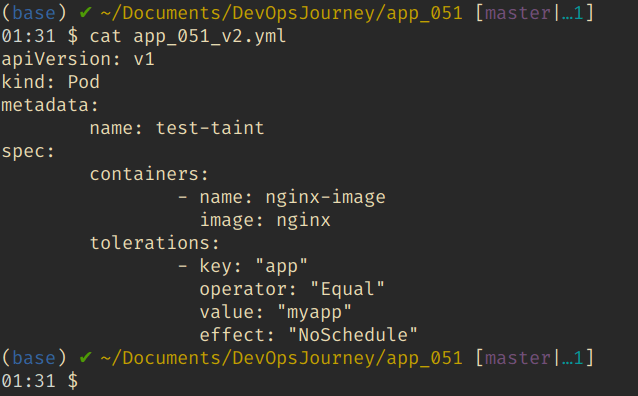The height and width of the screenshot is (396, 638).
Task: Click the 'metadata:' key
Action: click(x=50, y=105)
